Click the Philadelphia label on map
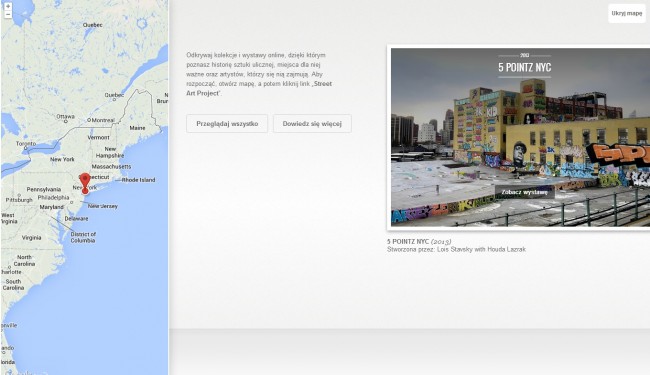The image size is (650, 375). (53, 197)
